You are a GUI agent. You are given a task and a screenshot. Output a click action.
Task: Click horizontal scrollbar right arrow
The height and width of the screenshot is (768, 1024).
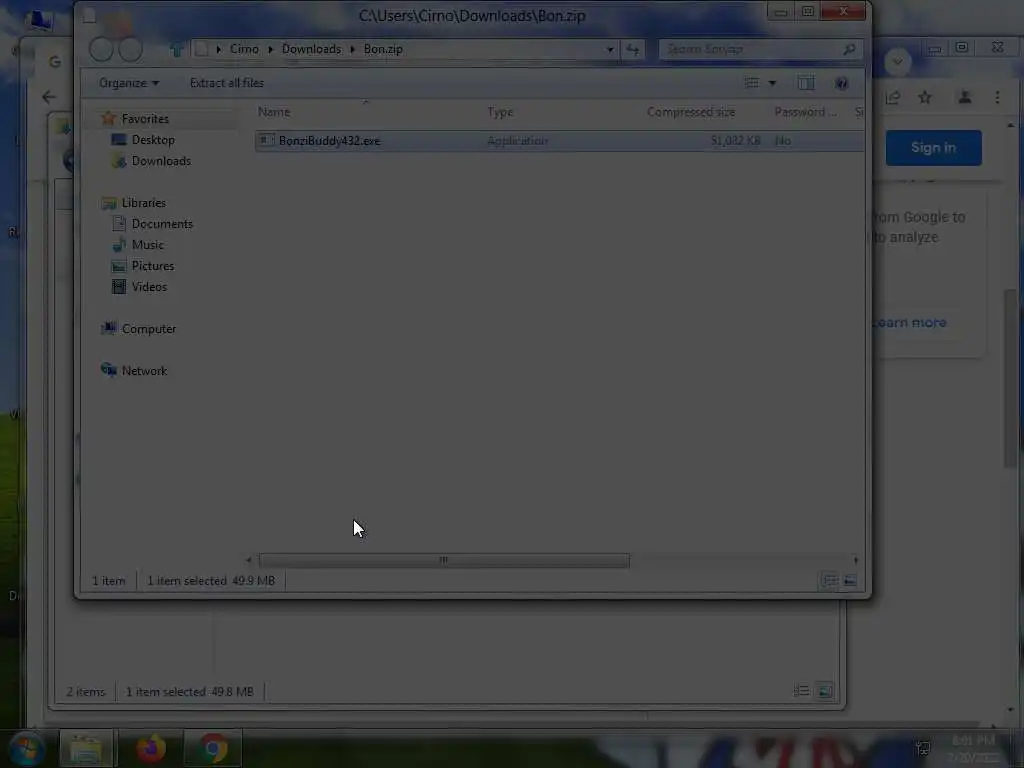[856, 560]
